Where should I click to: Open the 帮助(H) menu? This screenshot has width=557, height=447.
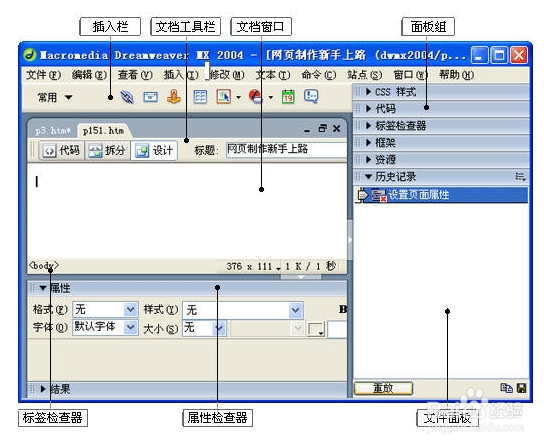[456, 75]
